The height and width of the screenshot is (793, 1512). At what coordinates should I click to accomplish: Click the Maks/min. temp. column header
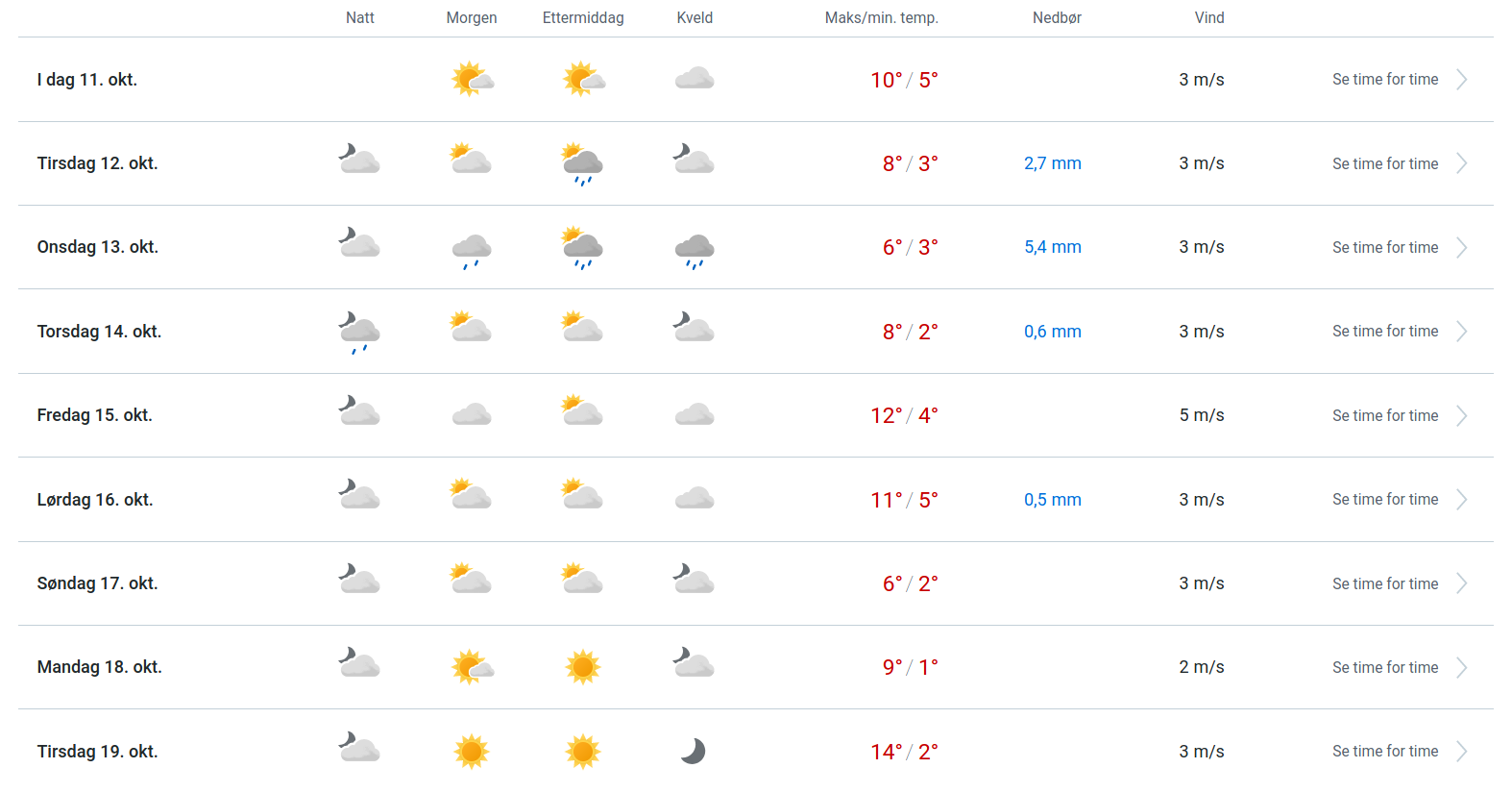point(881,17)
